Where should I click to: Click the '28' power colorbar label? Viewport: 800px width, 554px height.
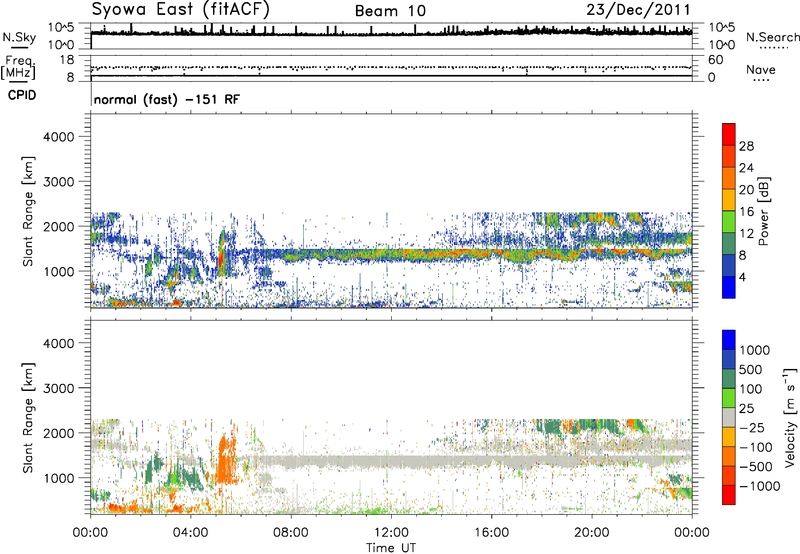pyautogui.click(x=746, y=146)
